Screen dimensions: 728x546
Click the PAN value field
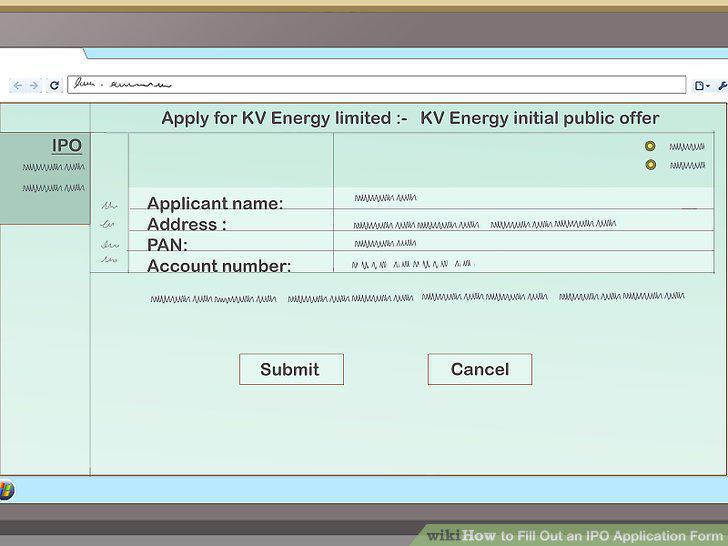(x=523, y=241)
